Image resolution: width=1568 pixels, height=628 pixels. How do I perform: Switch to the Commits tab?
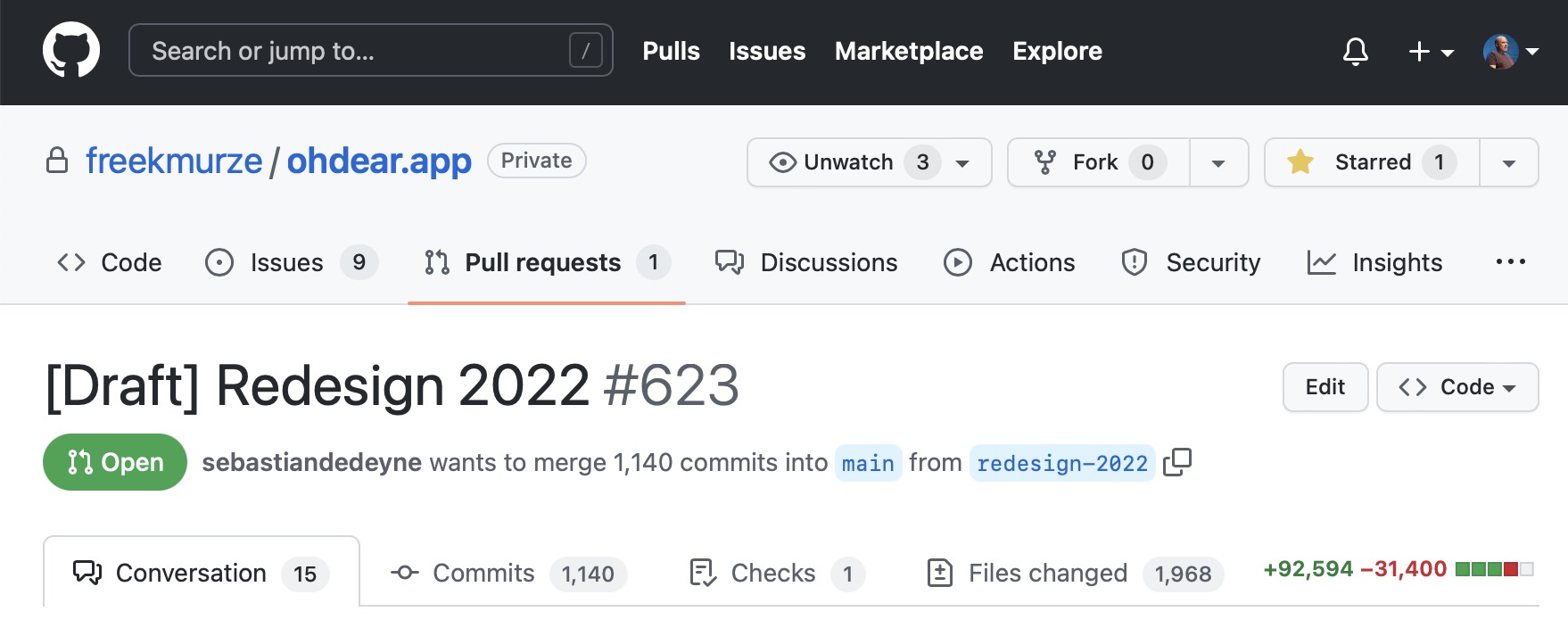tap(508, 573)
